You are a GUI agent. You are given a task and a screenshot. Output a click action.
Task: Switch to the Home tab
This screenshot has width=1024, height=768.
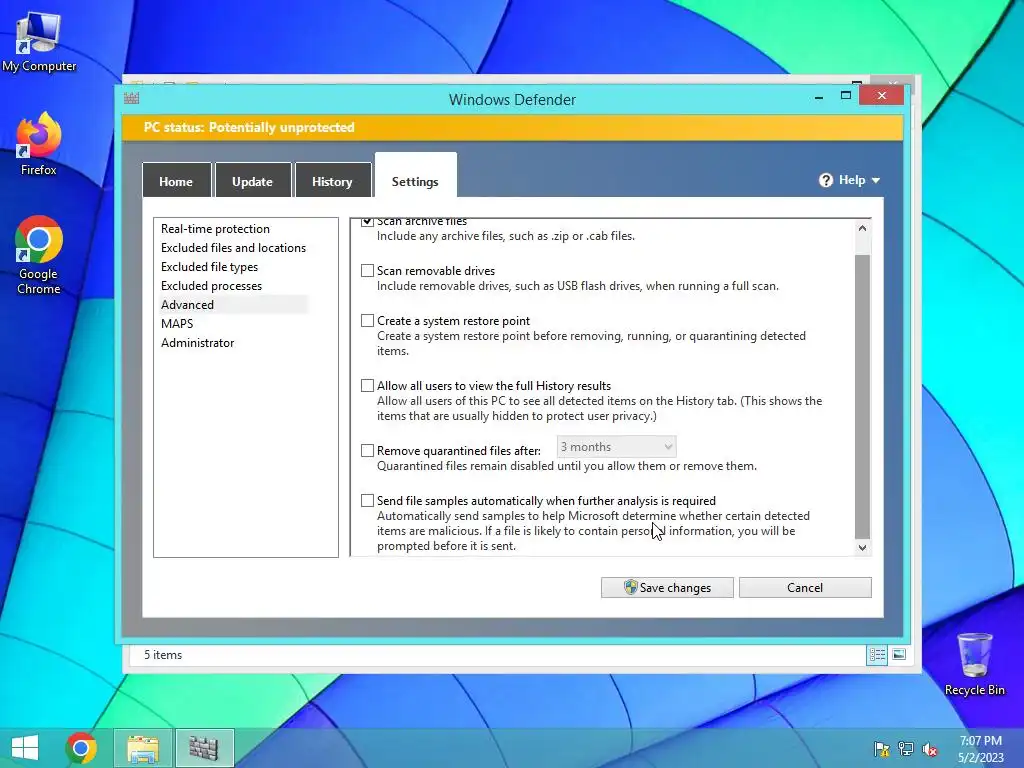click(176, 180)
